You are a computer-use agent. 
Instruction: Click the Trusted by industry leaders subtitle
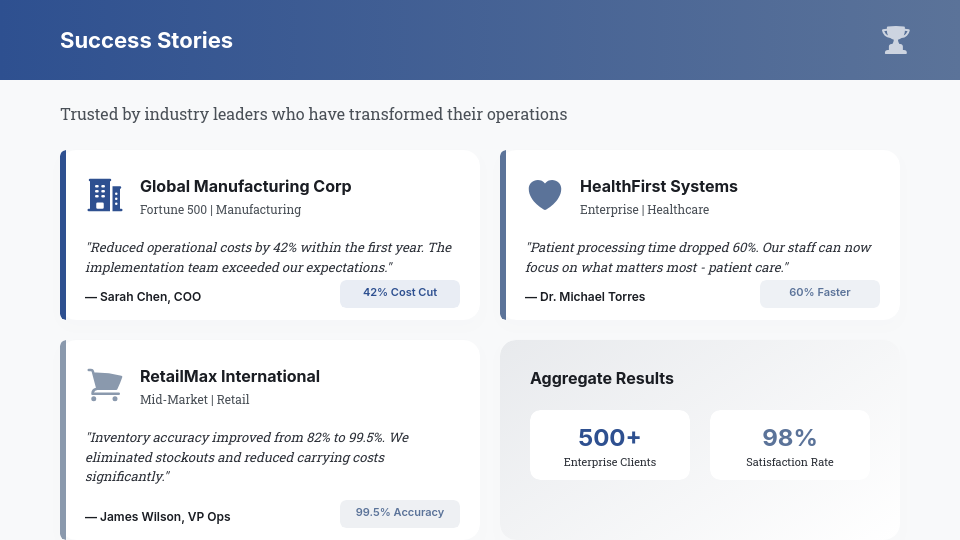[314, 114]
